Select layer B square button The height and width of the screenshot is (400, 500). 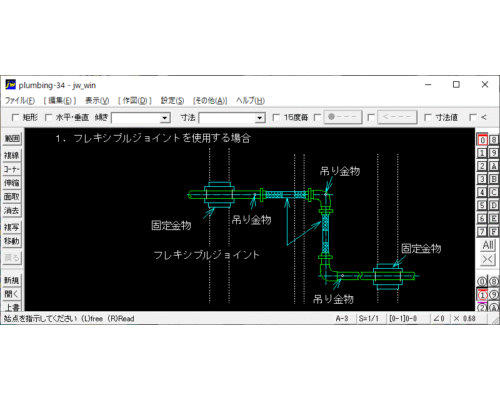494,179
